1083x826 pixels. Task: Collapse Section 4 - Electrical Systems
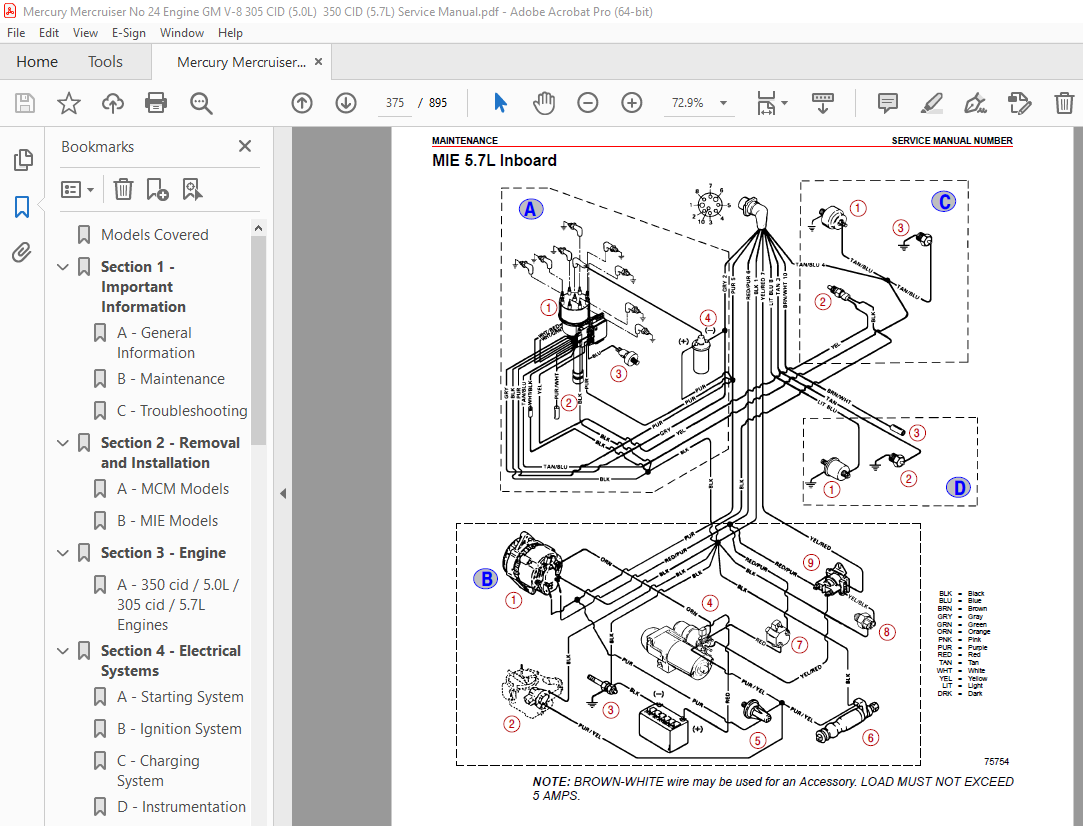63,651
